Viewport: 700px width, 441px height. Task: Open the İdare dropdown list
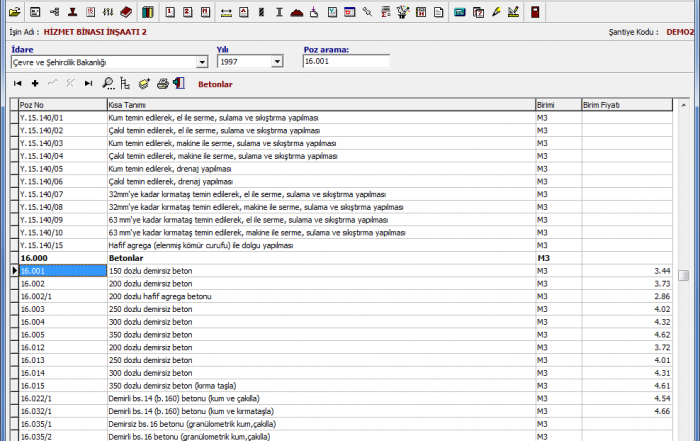pos(203,62)
